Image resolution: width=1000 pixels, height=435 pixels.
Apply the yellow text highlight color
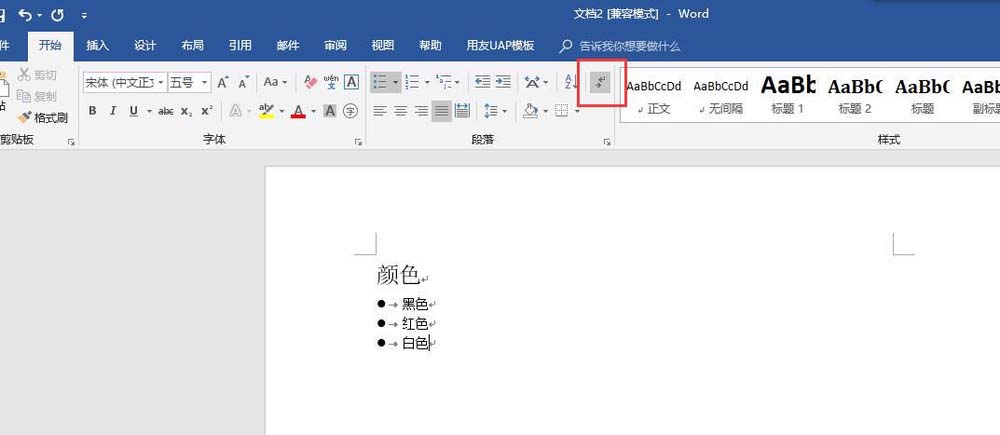[267, 111]
